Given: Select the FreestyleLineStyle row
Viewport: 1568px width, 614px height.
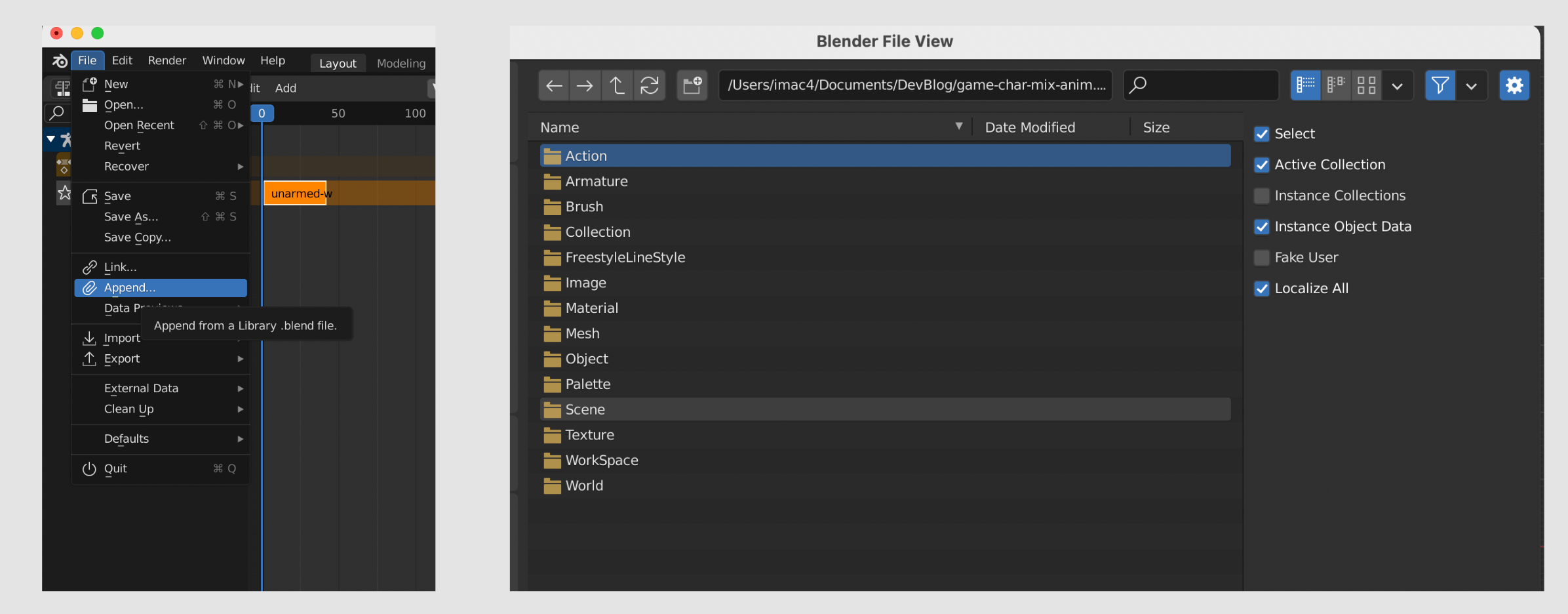Looking at the screenshot, I should (x=885, y=258).
